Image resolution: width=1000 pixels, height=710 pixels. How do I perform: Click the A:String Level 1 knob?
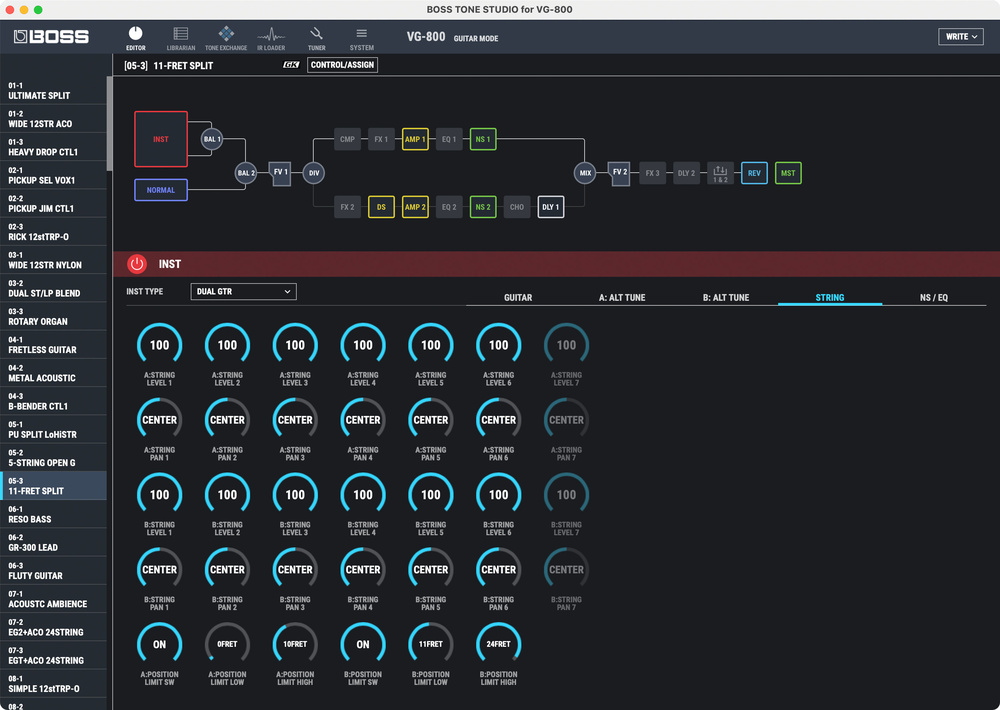coord(159,345)
